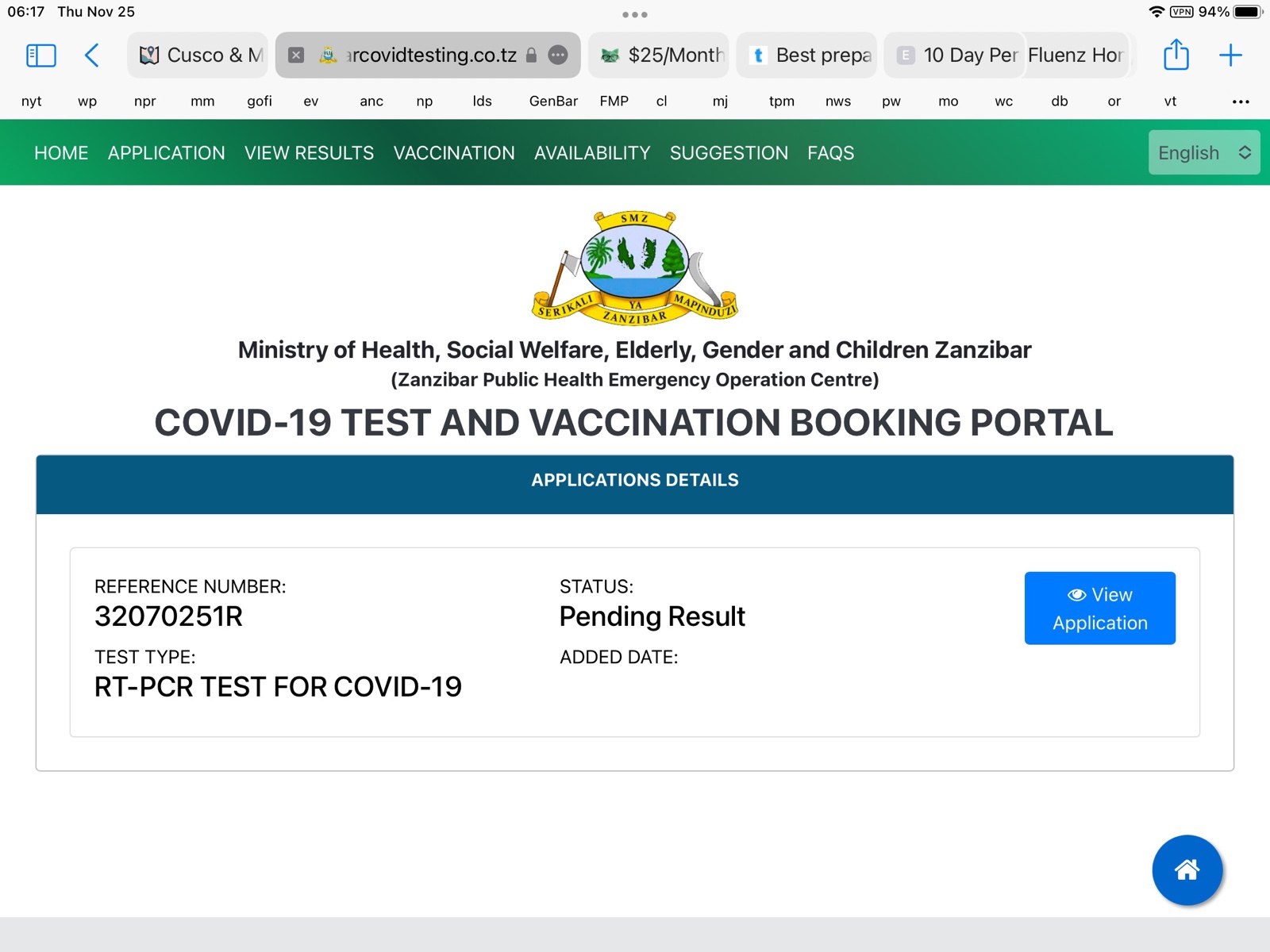
Task: Toggle the Safari sidebar panel icon
Action: [x=40, y=56]
